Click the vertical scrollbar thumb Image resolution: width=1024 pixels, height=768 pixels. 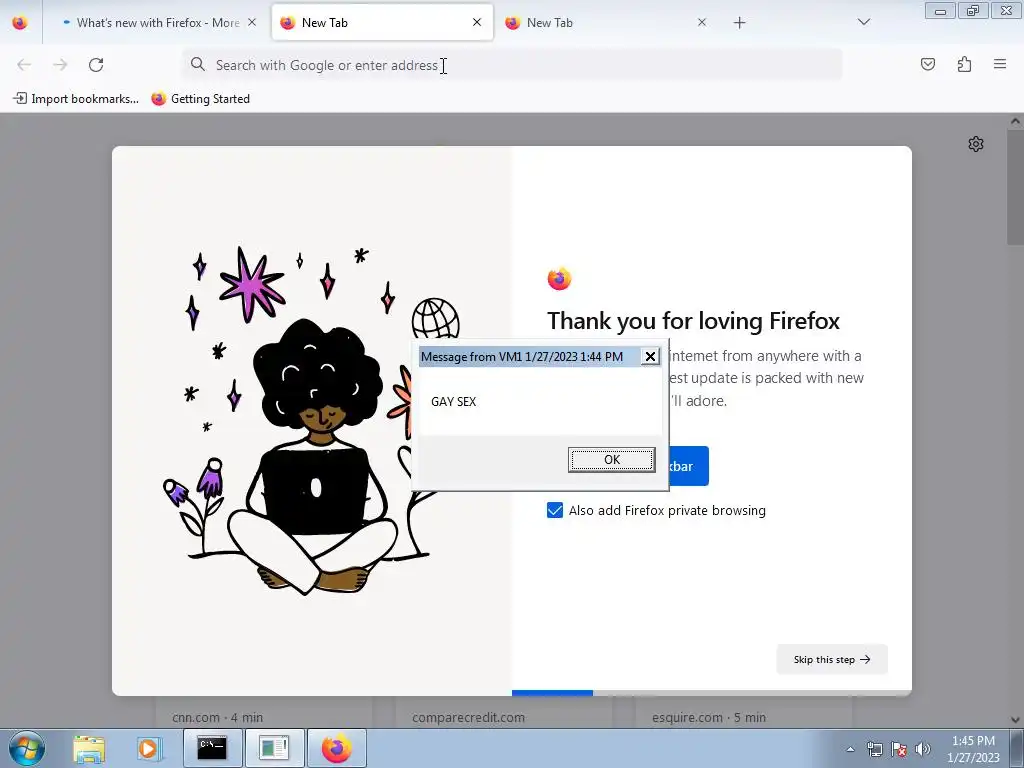(1016, 187)
